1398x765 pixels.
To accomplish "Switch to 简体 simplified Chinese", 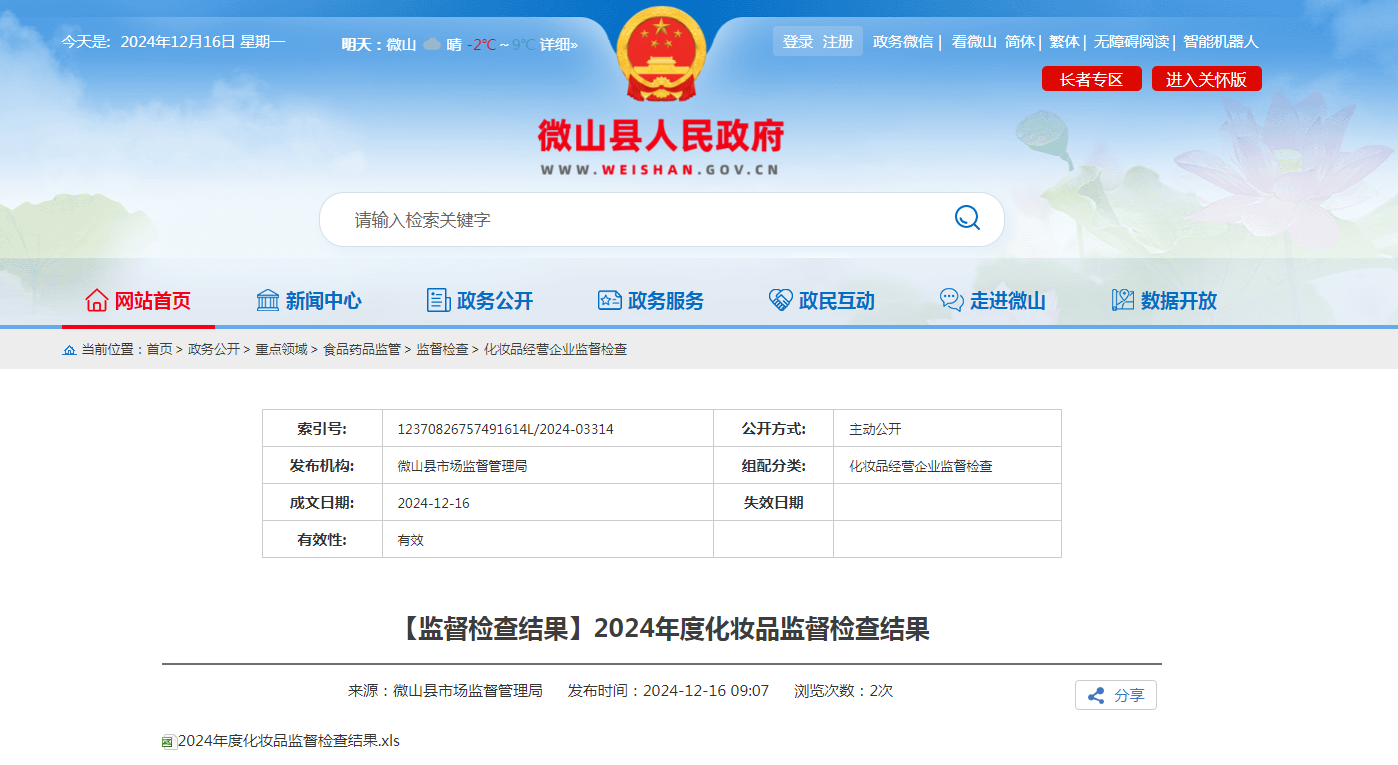I will pos(1020,42).
